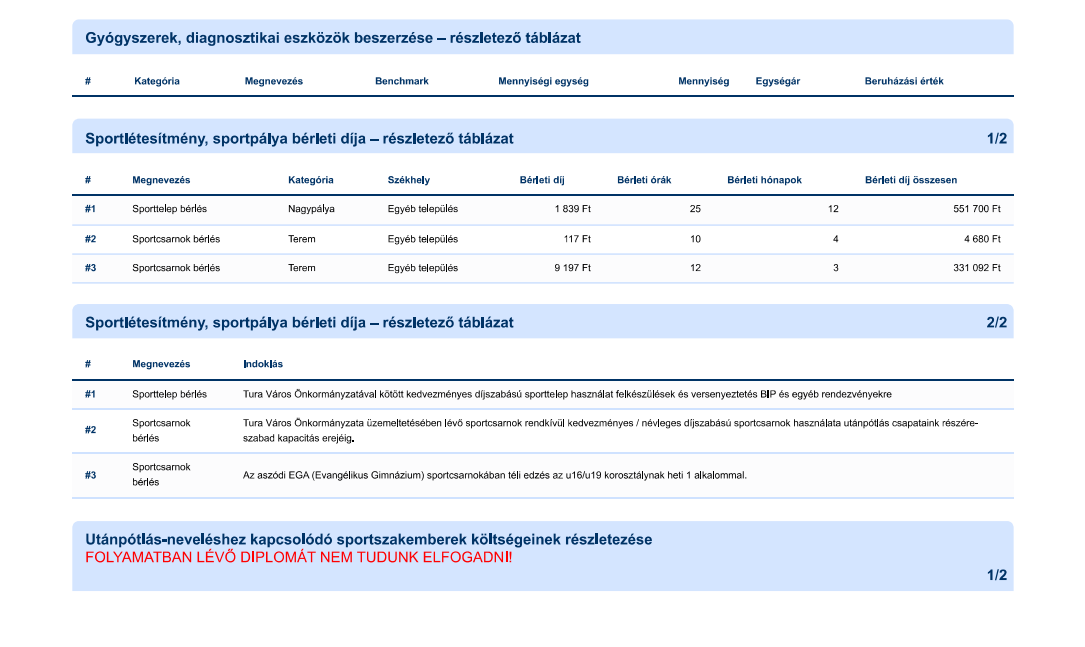This screenshot has width=1085, height=647.
Task: Select the 'Utánpótlás-neveléshez kapcsolódó sportszakemberek' heading
Action: 368,540
